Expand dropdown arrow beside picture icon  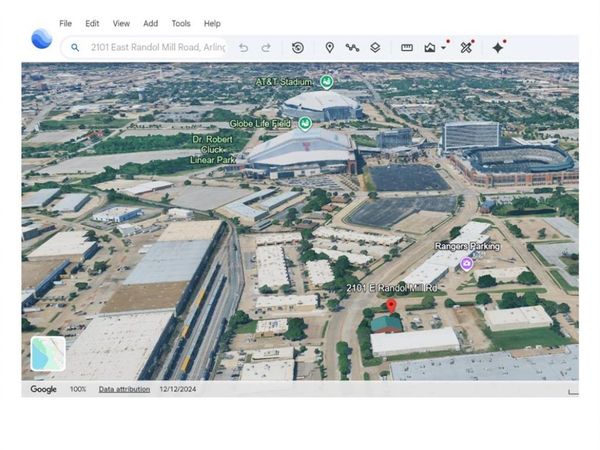click(443, 48)
